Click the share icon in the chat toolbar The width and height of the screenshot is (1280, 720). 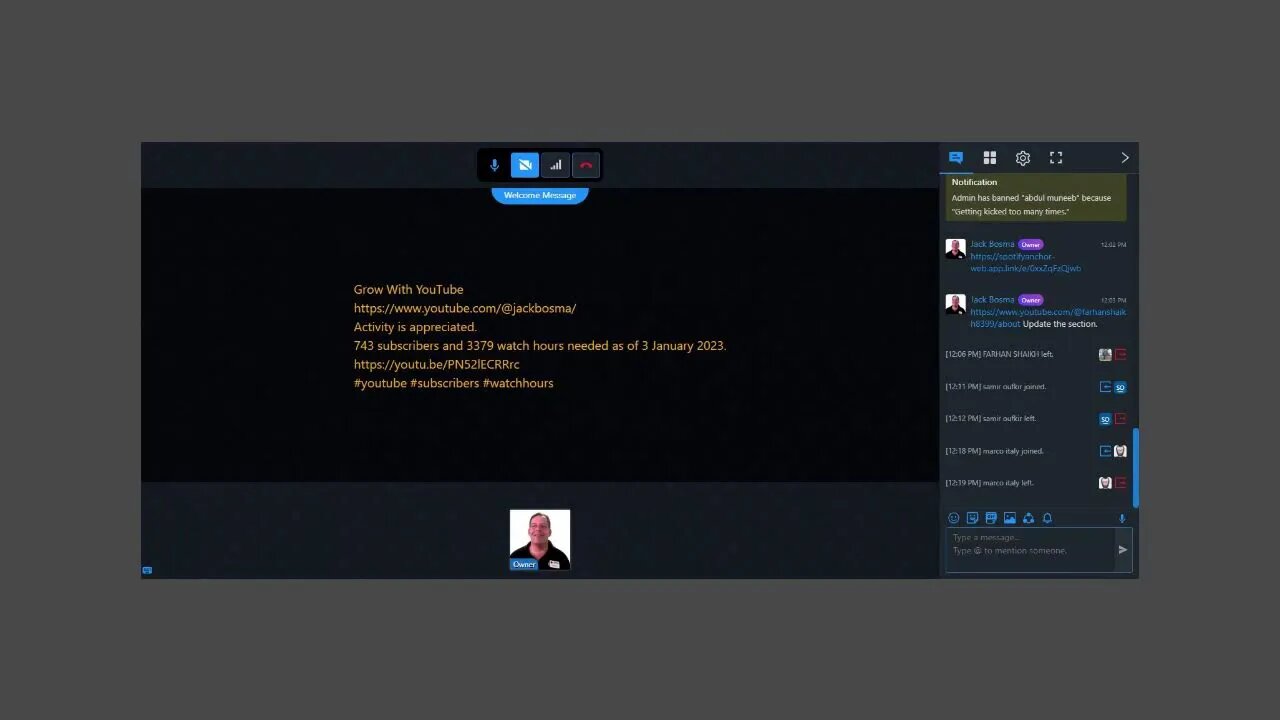pyautogui.click(x=1028, y=518)
